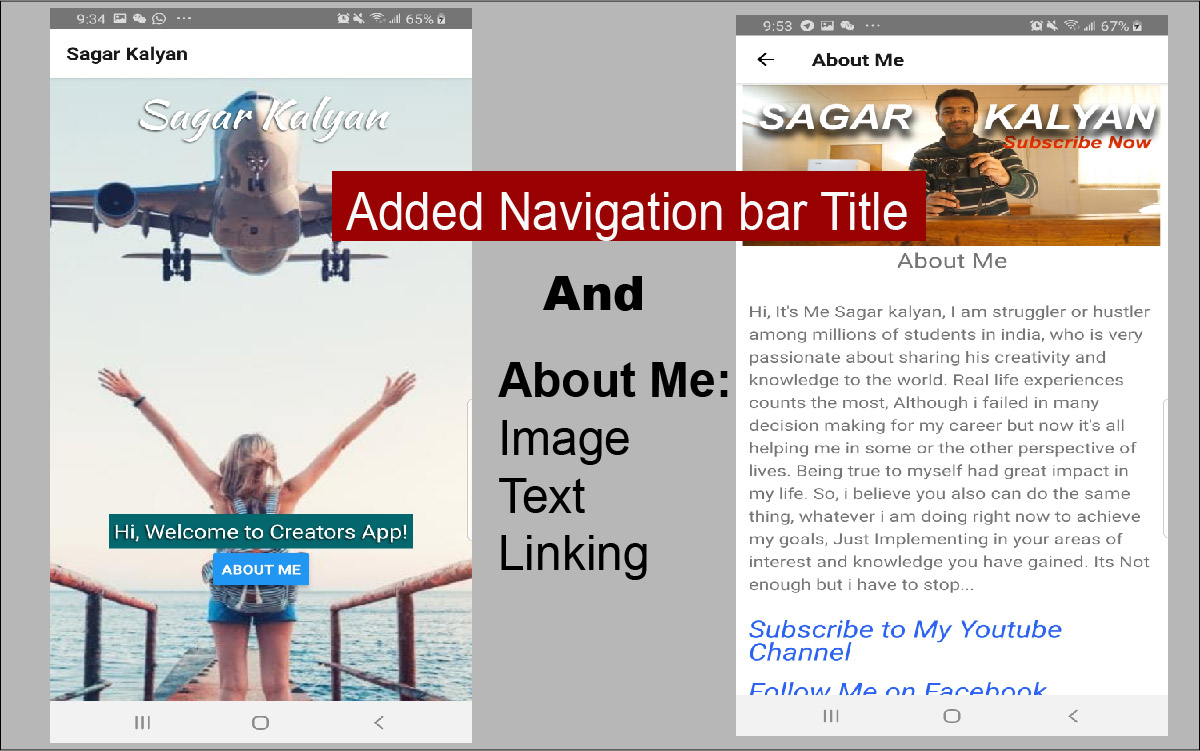
Task: Tap WhatsApp notification icon in left status bar
Action: click(x=159, y=19)
